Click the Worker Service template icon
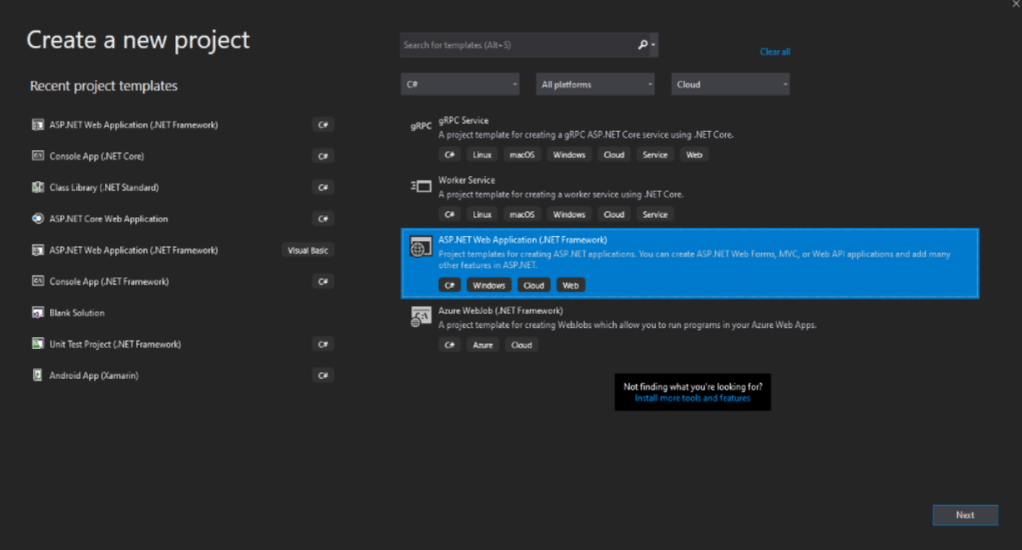1022x550 pixels. (420, 186)
